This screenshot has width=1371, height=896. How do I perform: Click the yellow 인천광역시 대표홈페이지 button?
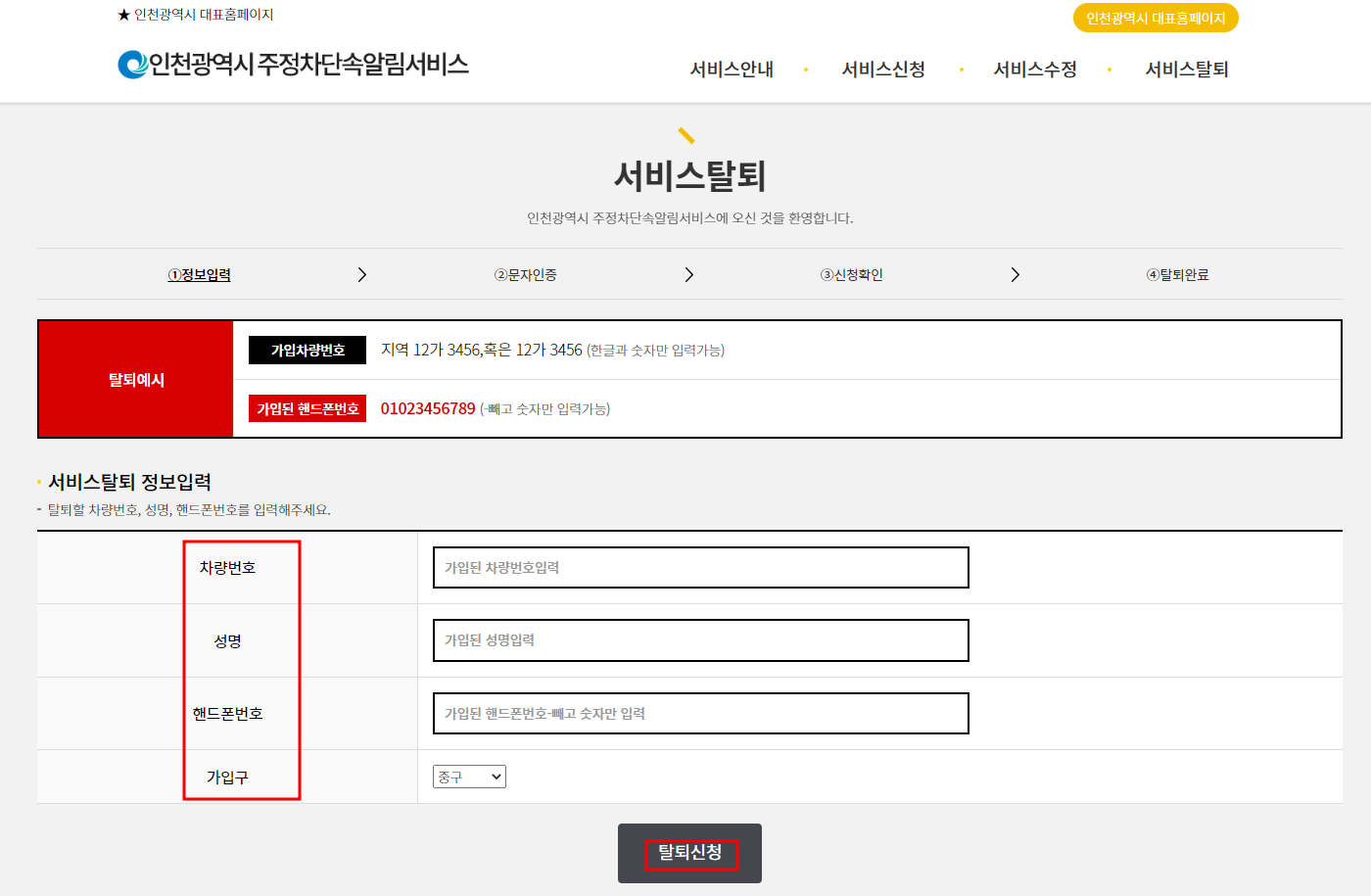pyautogui.click(x=1156, y=17)
